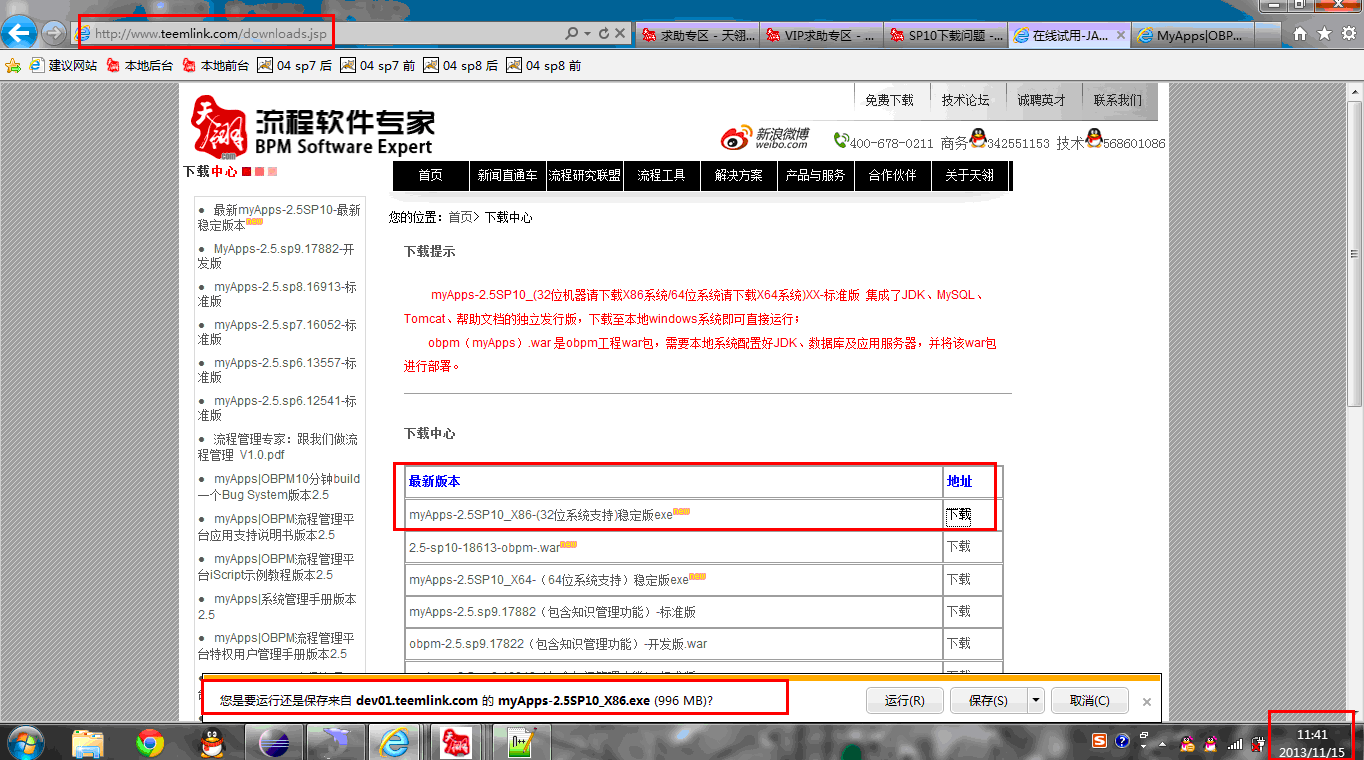The image size is (1364, 760).
Task: Open sidebar link 流程管理专家 V1.0.pdf
Action: (277, 447)
